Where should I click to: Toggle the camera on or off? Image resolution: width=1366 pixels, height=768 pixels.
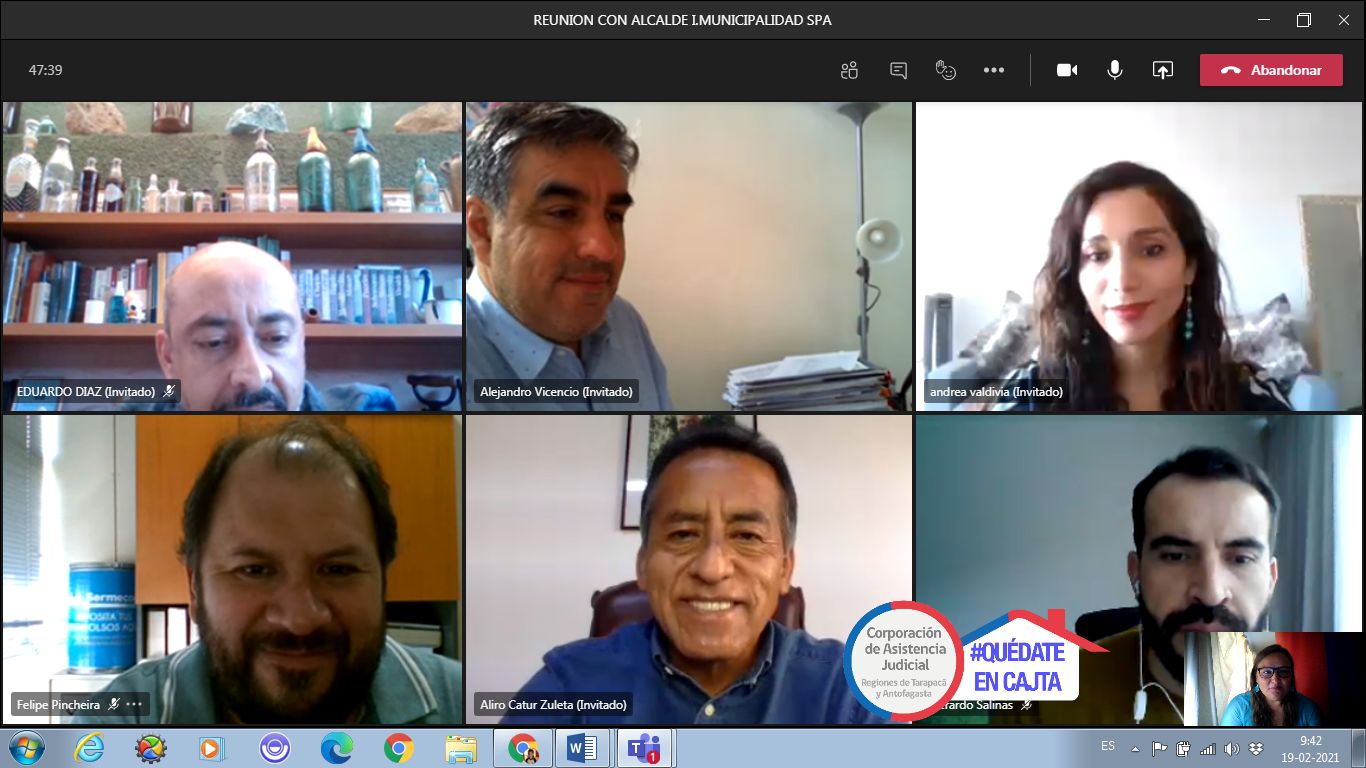(x=1067, y=70)
